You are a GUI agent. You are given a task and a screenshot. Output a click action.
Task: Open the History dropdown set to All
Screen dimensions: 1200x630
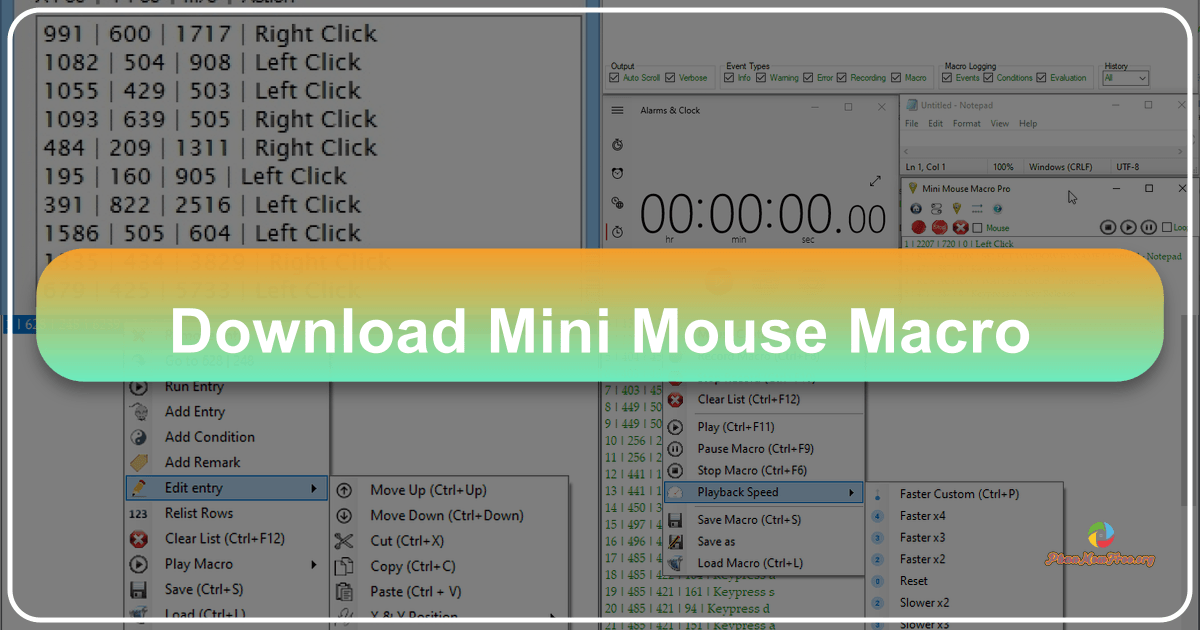coord(1125,76)
